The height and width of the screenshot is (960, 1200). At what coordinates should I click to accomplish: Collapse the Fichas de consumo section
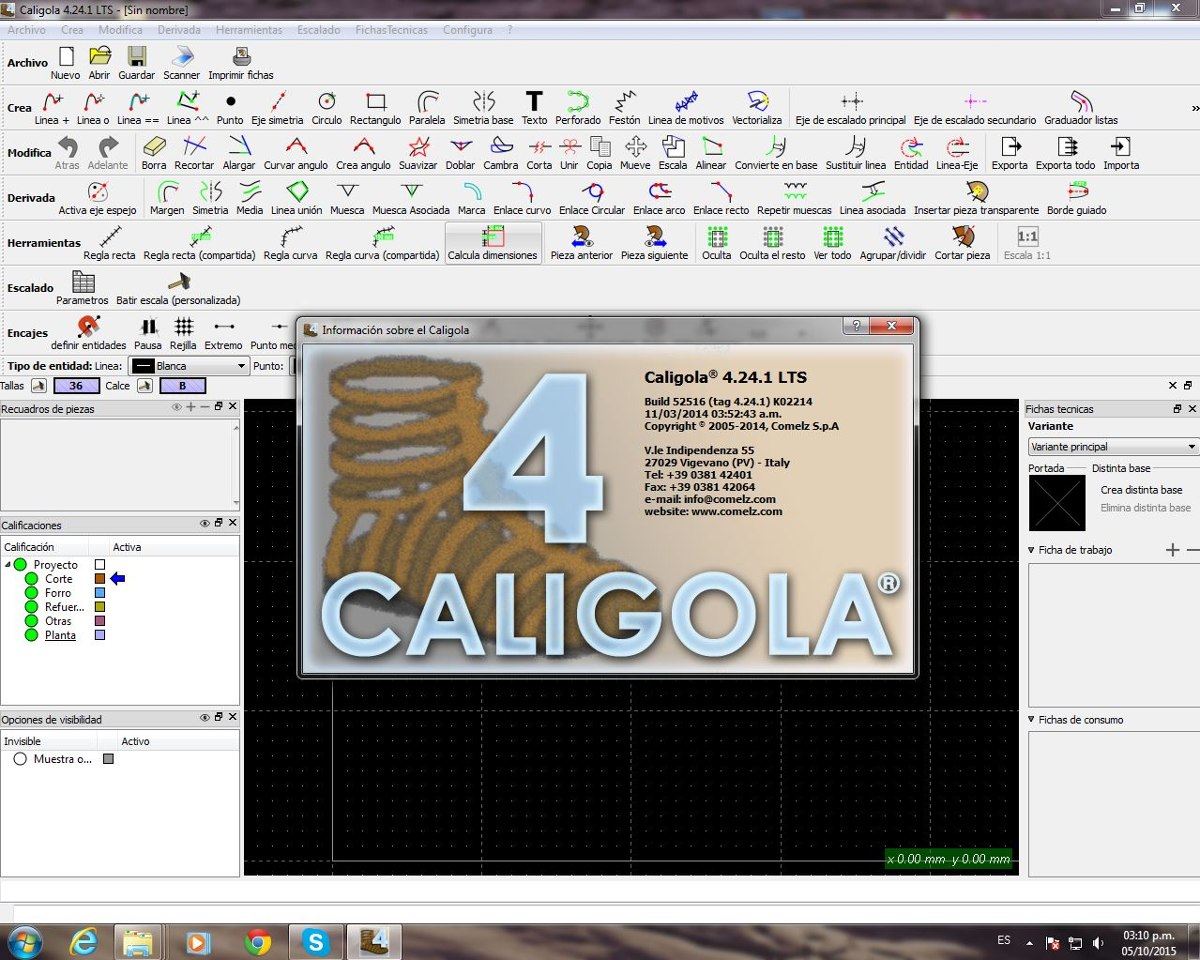[1032, 719]
